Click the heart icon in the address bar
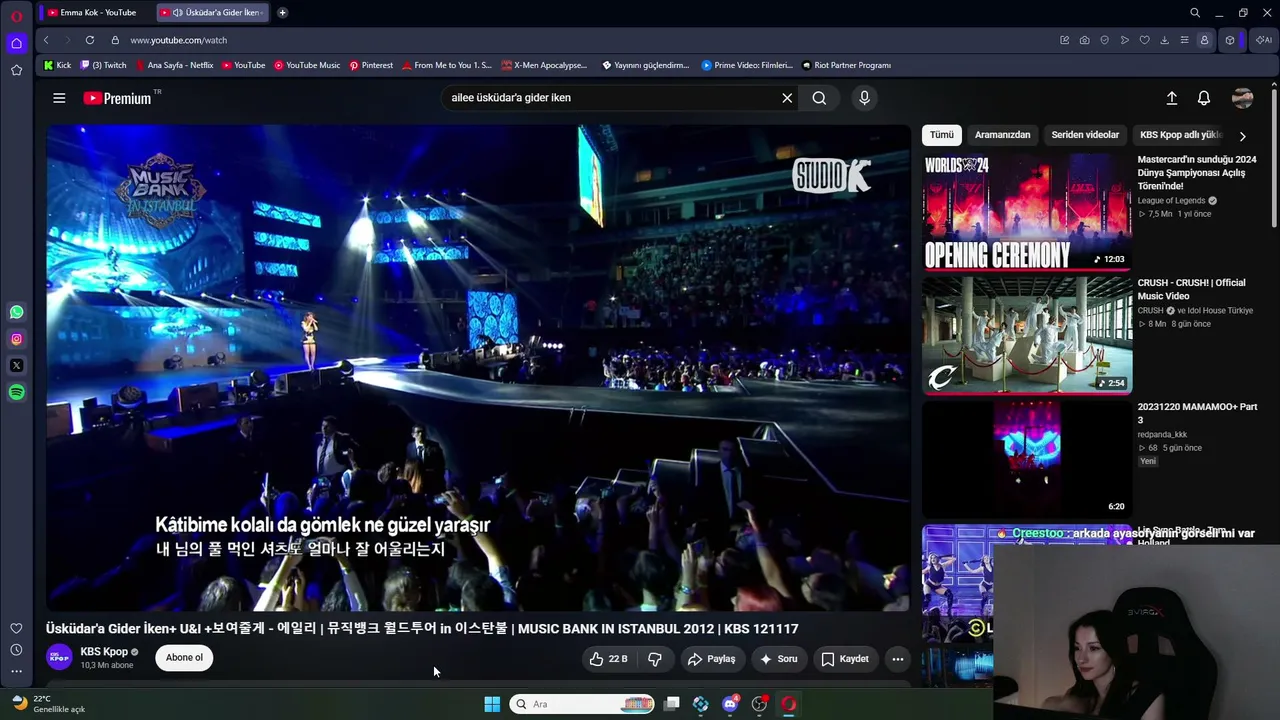The height and width of the screenshot is (720, 1280). coord(1144,40)
